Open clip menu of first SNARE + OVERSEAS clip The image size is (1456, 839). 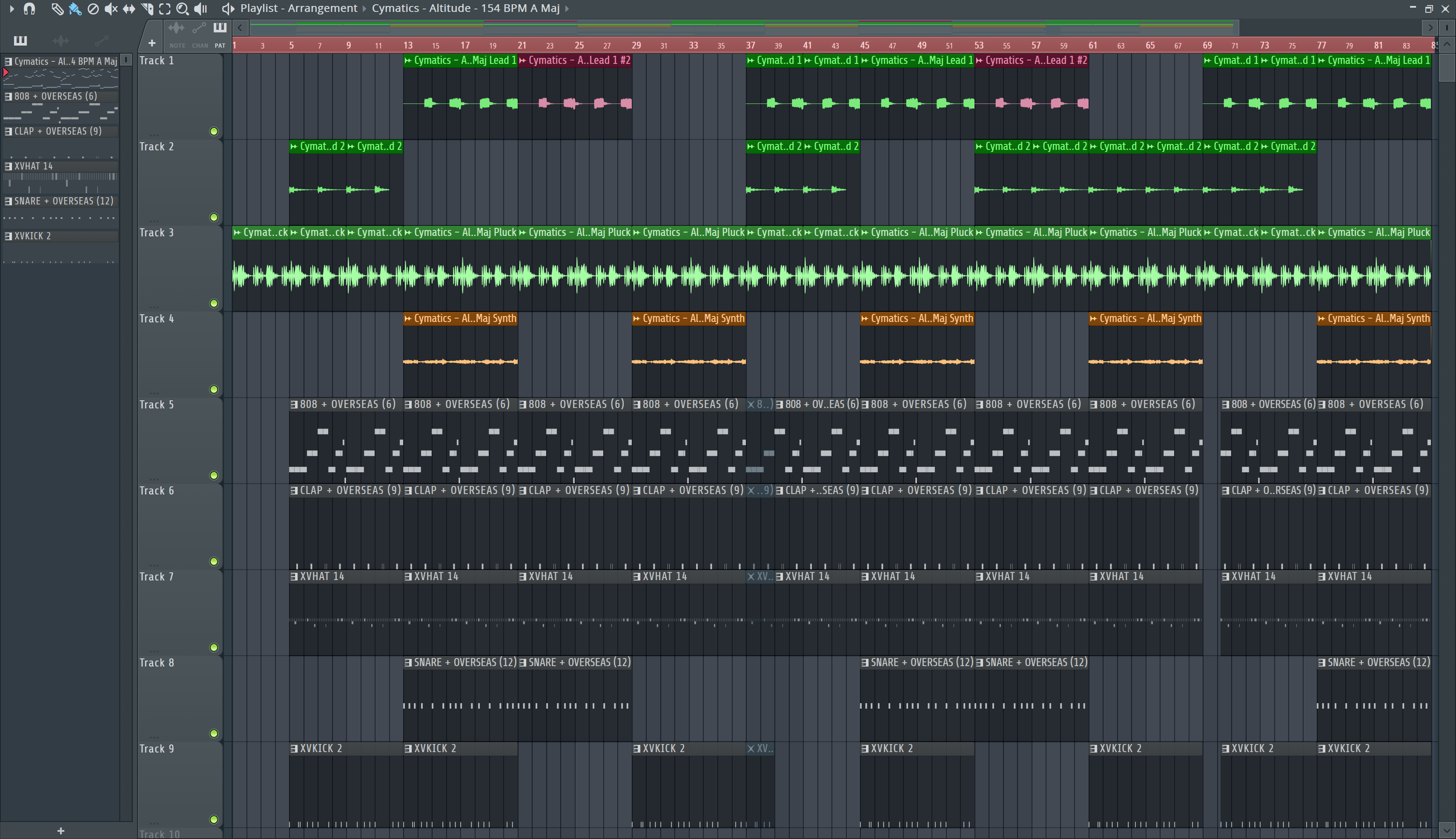tap(408, 663)
